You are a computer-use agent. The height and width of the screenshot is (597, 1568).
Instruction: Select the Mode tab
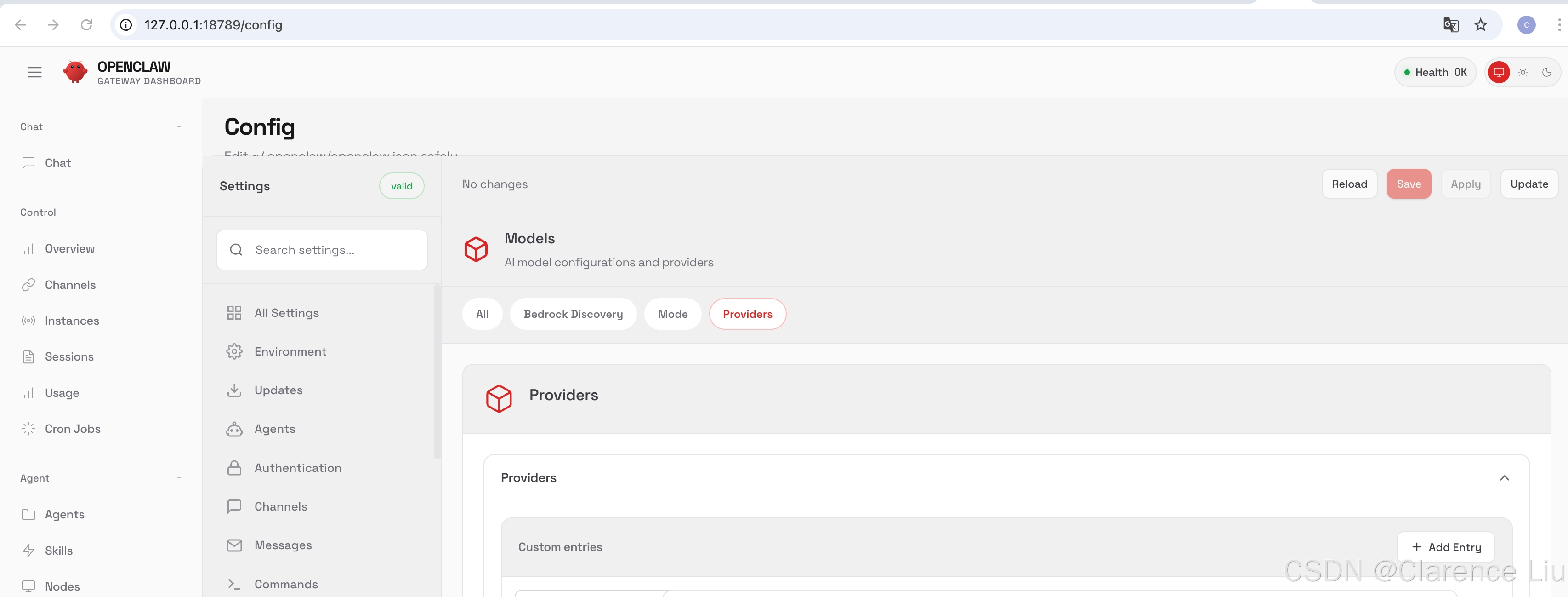pos(673,314)
